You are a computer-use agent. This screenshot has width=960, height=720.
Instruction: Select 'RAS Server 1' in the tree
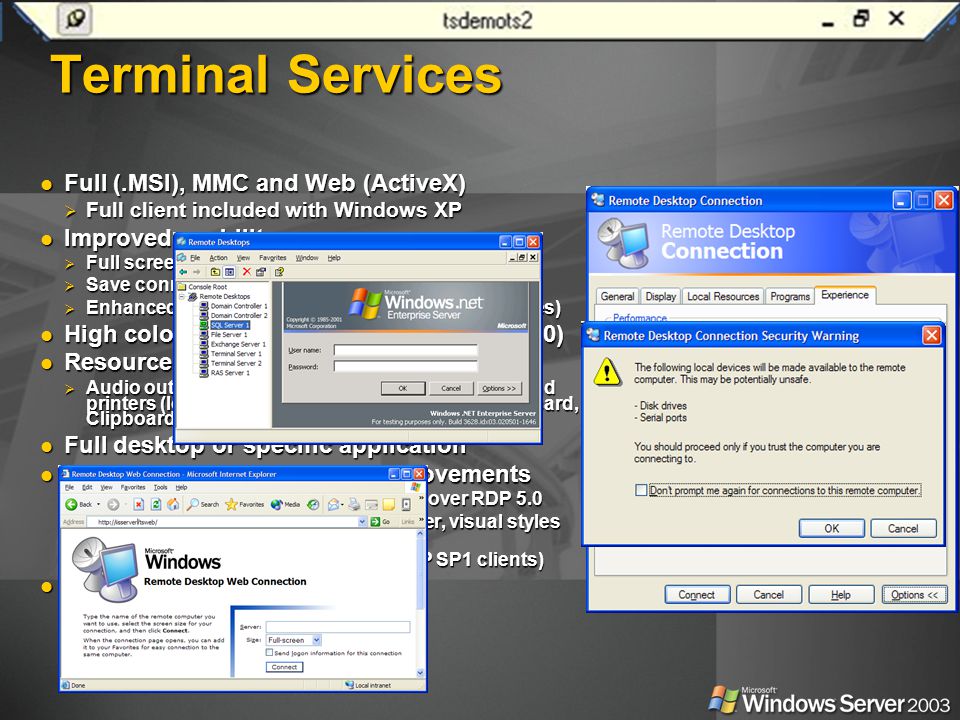230,372
